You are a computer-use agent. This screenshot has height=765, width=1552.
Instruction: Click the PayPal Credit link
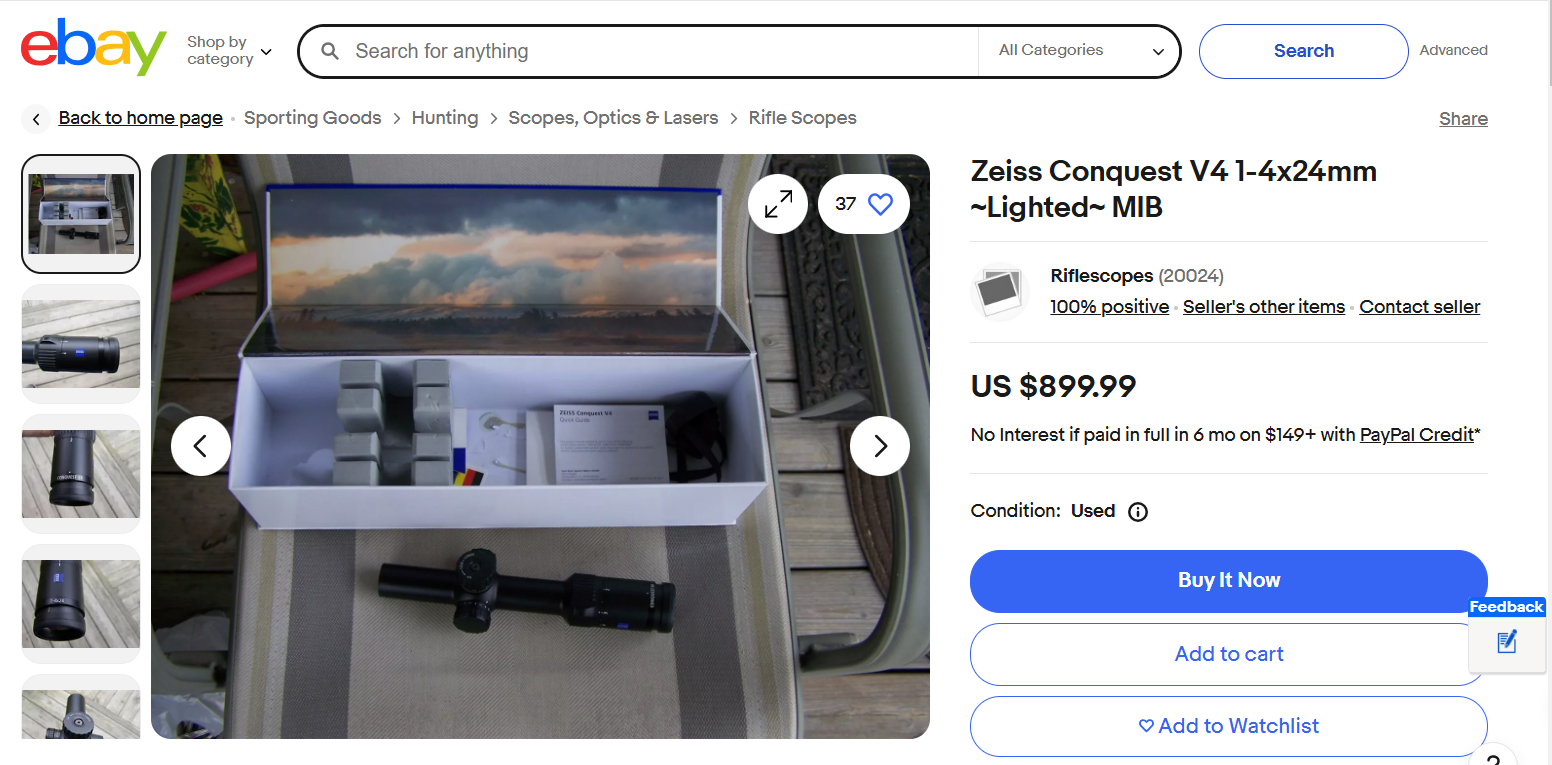tap(1416, 435)
